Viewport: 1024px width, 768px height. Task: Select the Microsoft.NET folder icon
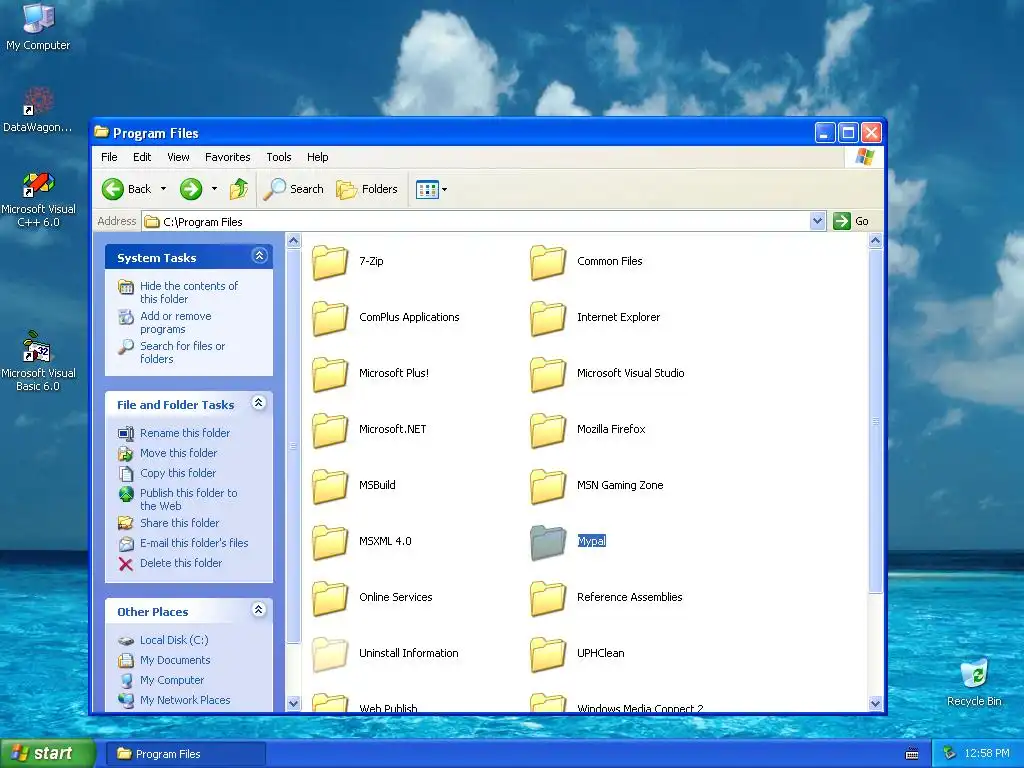330,430
